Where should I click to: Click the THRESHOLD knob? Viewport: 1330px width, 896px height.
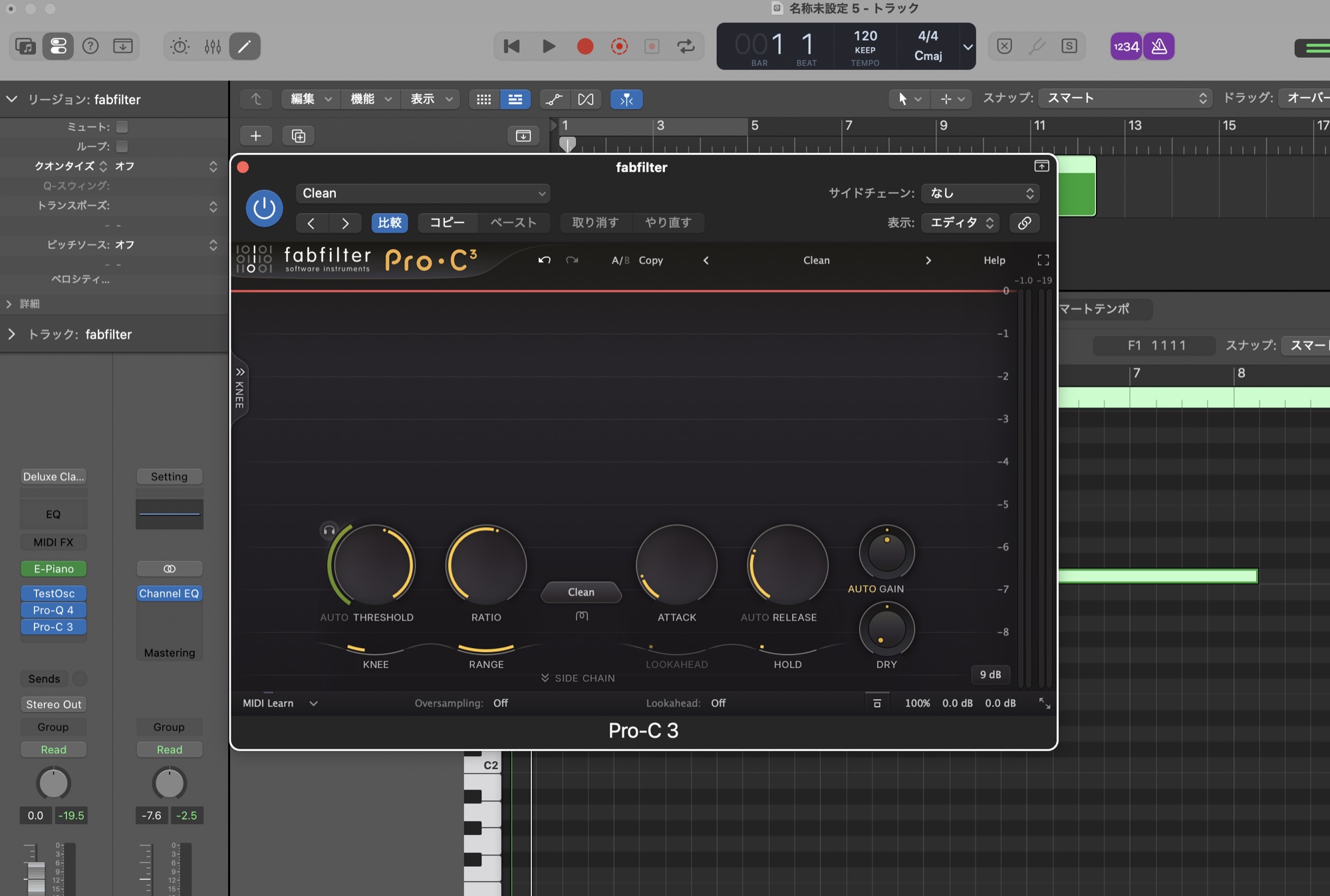374,566
